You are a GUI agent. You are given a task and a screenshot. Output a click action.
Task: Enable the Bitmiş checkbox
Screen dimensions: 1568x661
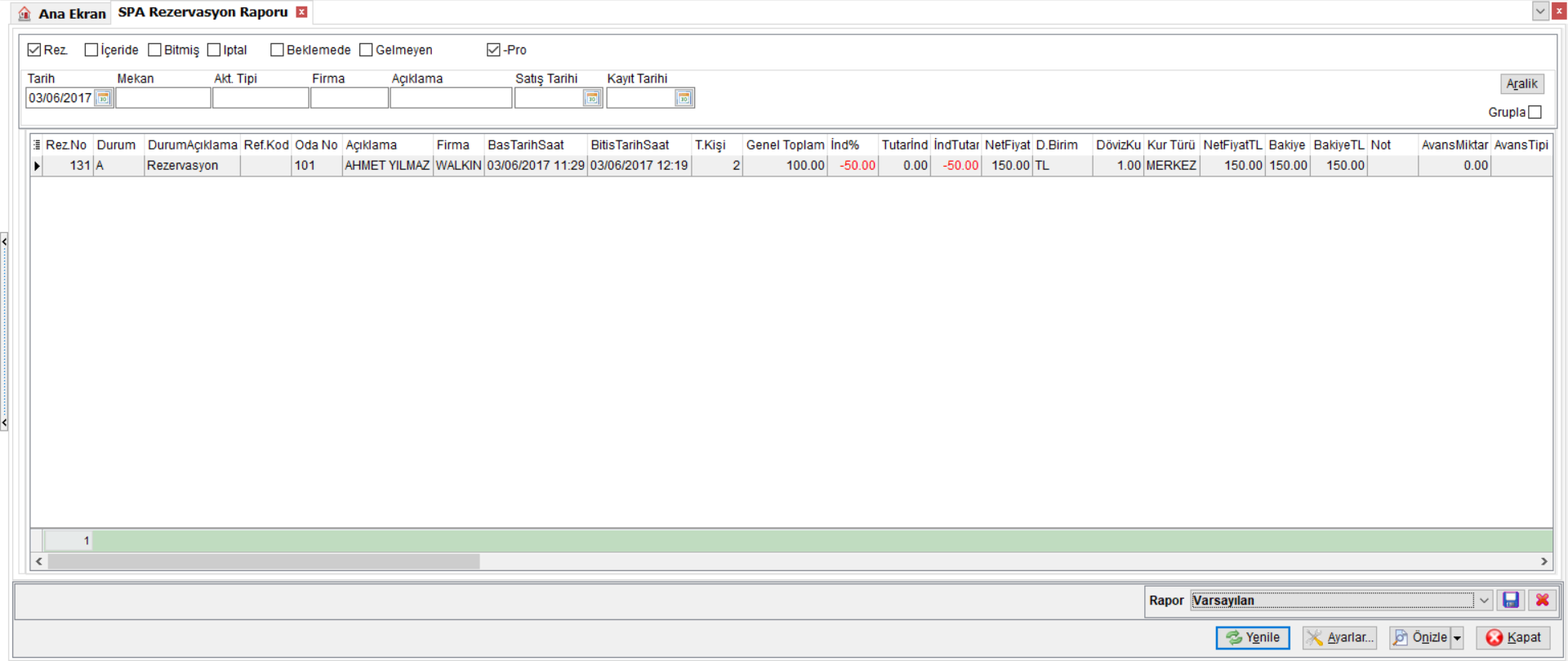coord(154,50)
